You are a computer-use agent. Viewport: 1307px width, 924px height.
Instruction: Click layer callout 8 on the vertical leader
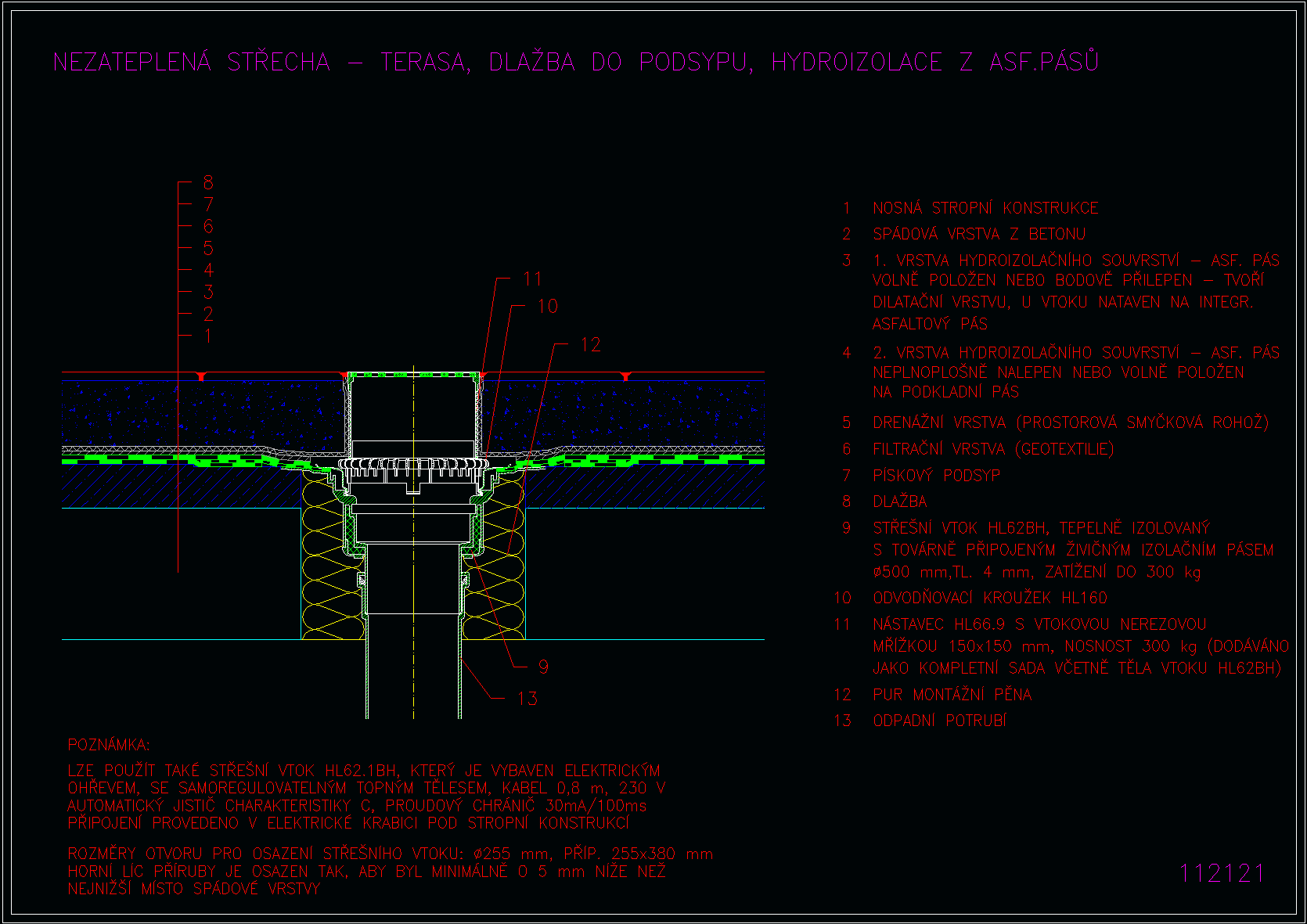[x=208, y=182]
